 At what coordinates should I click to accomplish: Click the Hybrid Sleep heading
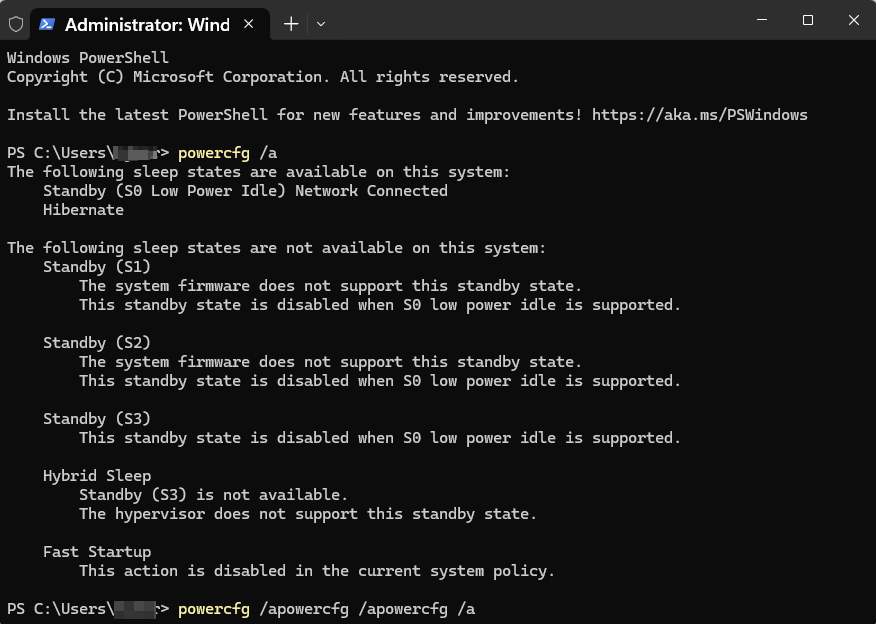coord(97,476)
